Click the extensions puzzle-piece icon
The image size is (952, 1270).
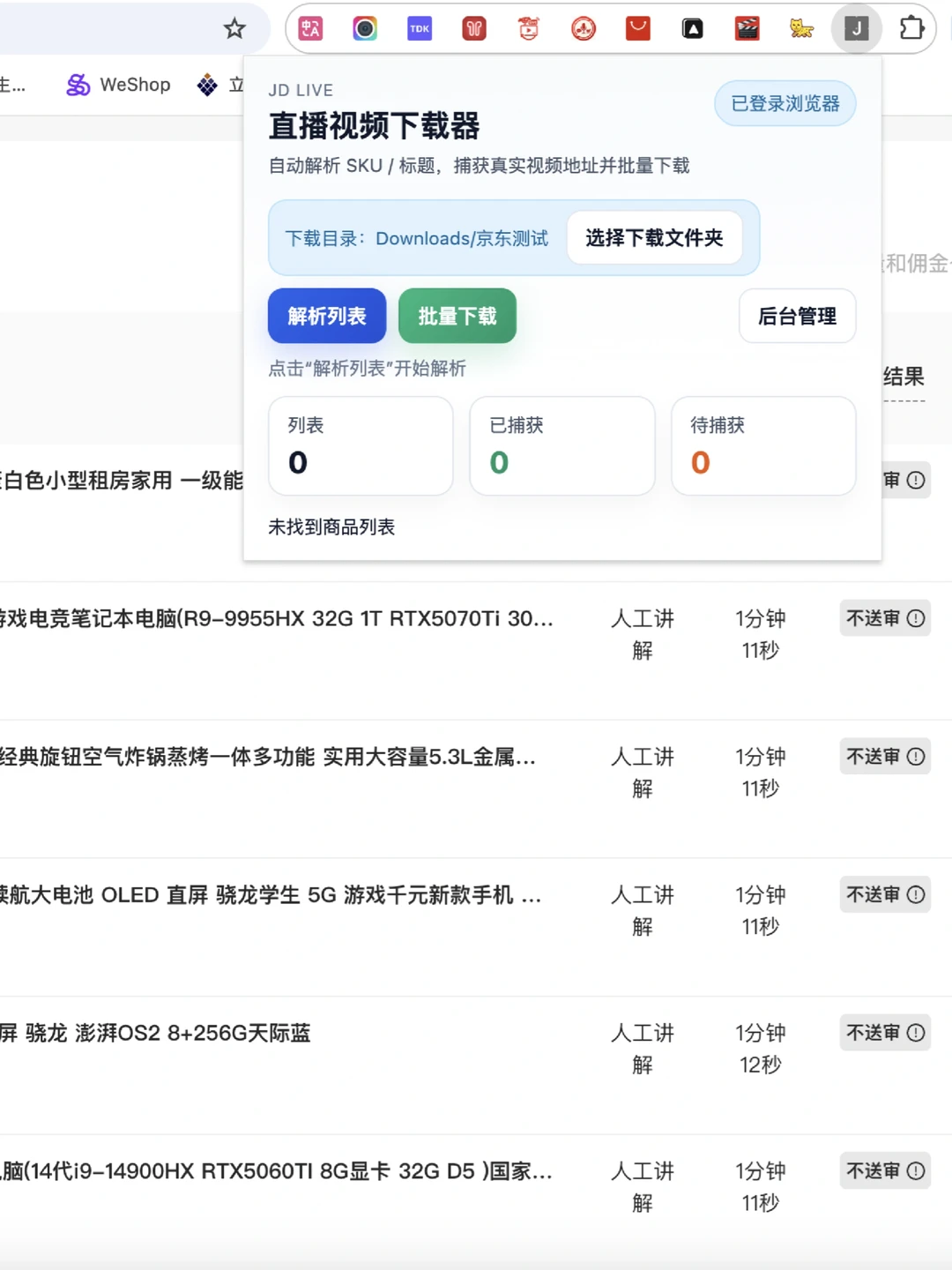[912, 28]
